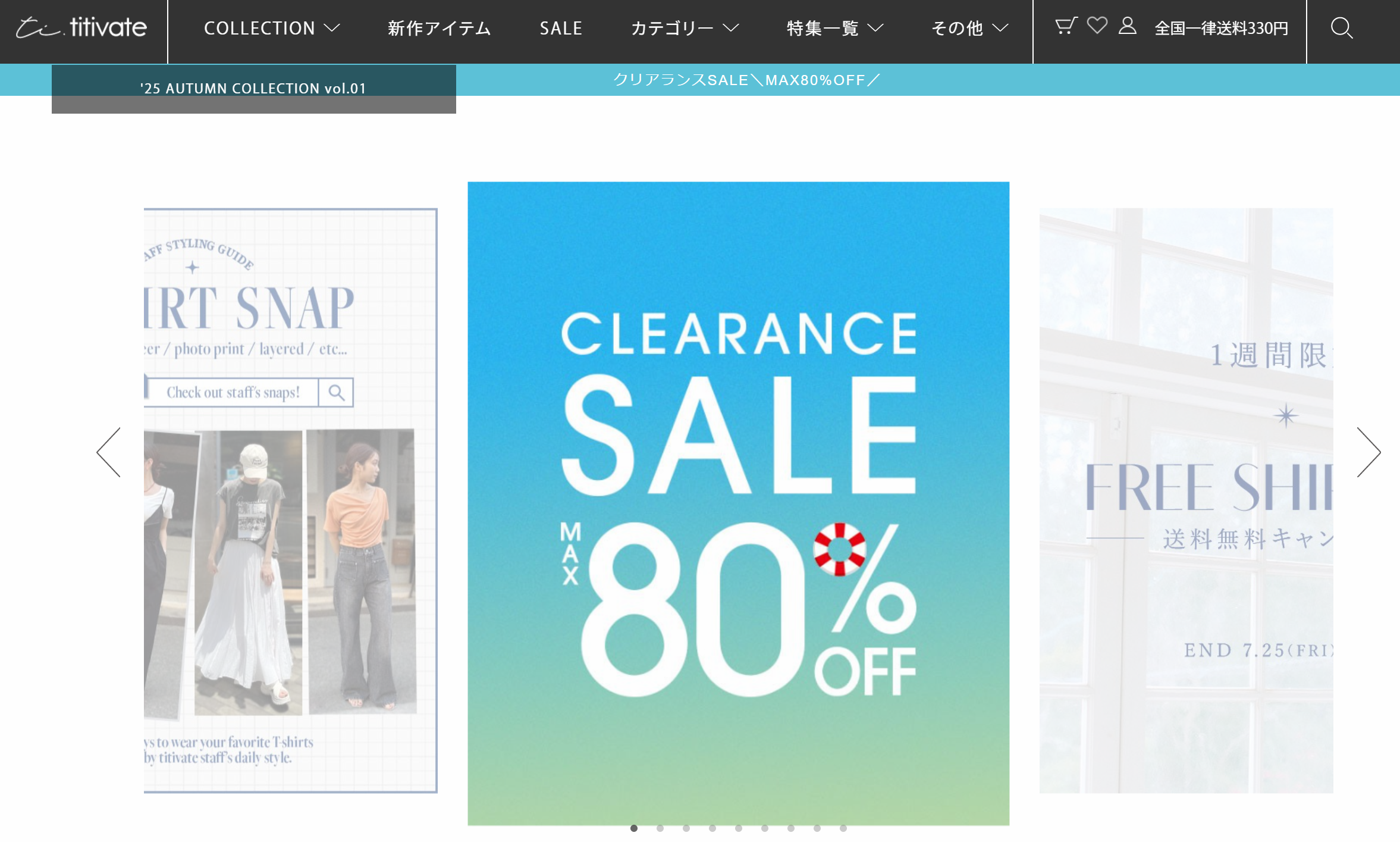
Task: Click magnifier icon in staff snaps banner
Action: pyautogui.click(x=336, y=393)
